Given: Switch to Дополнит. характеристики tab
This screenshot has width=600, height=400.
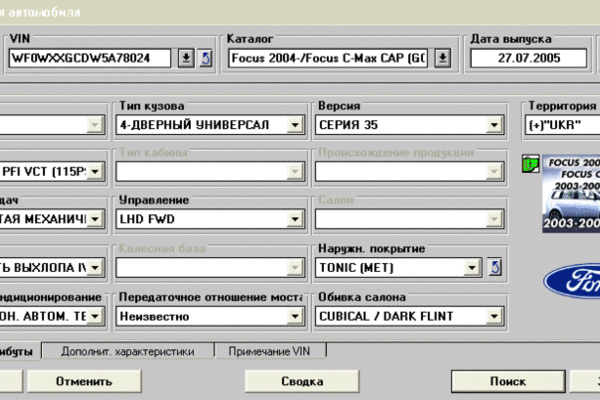Looking at the screenshot, I should click(x=127, y=351).
